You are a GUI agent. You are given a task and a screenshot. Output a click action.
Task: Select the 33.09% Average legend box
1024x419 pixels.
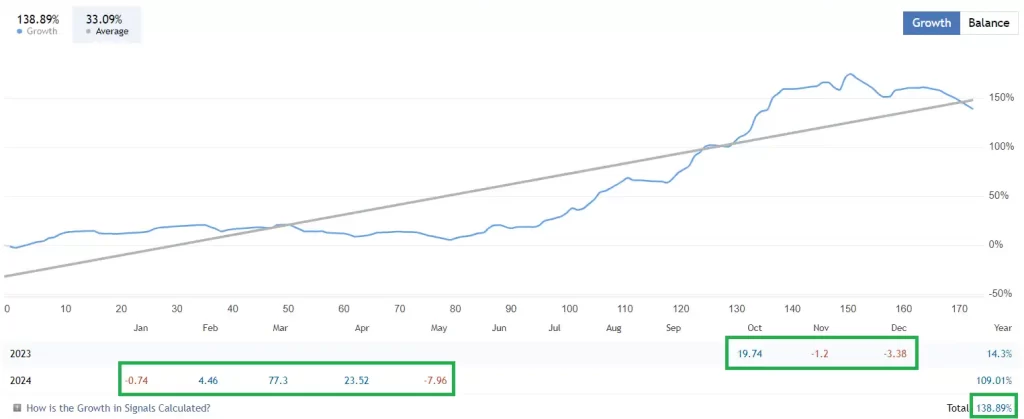[106, 25]
